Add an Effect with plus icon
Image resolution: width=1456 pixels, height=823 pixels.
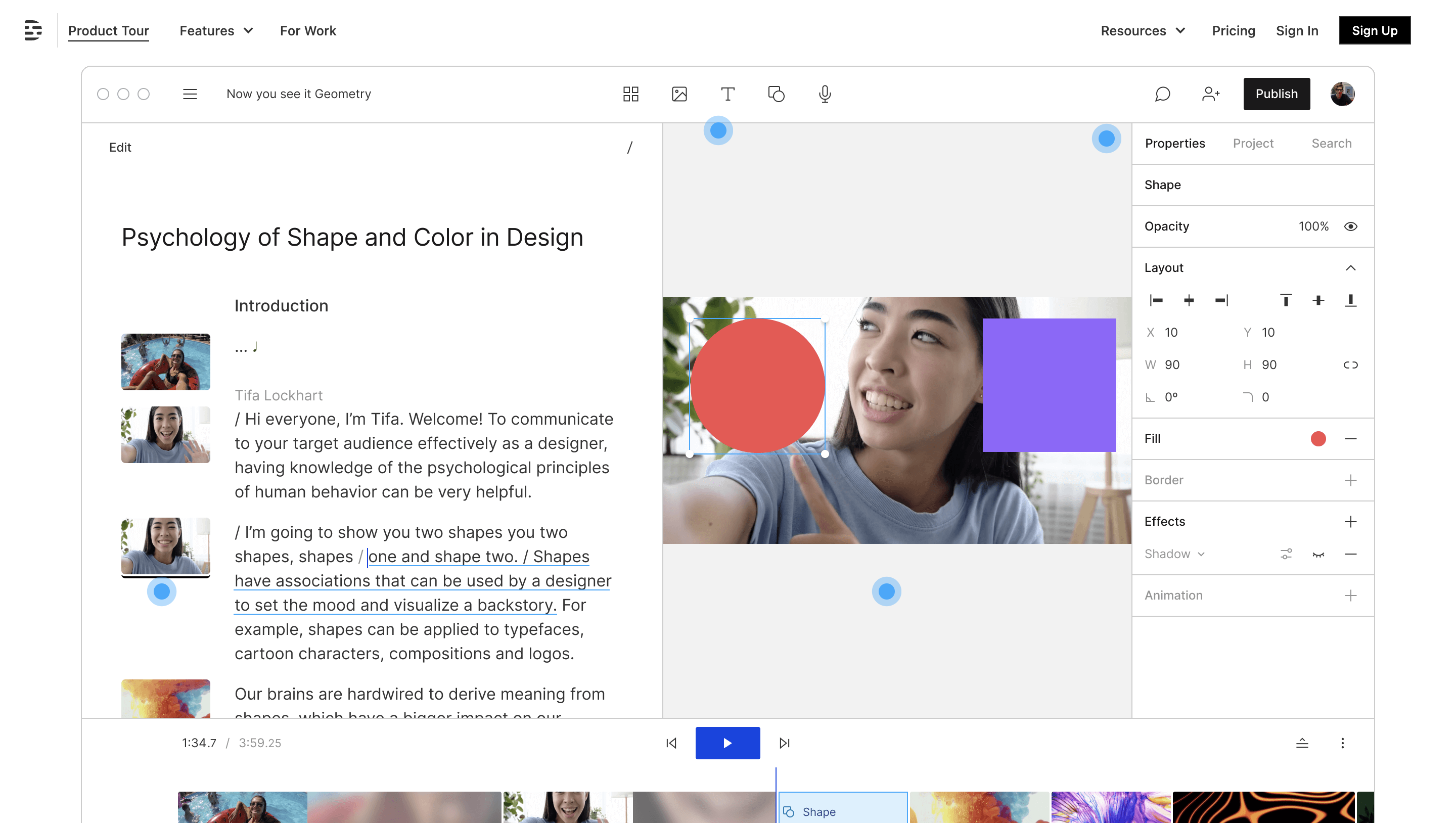point(1350,521)
